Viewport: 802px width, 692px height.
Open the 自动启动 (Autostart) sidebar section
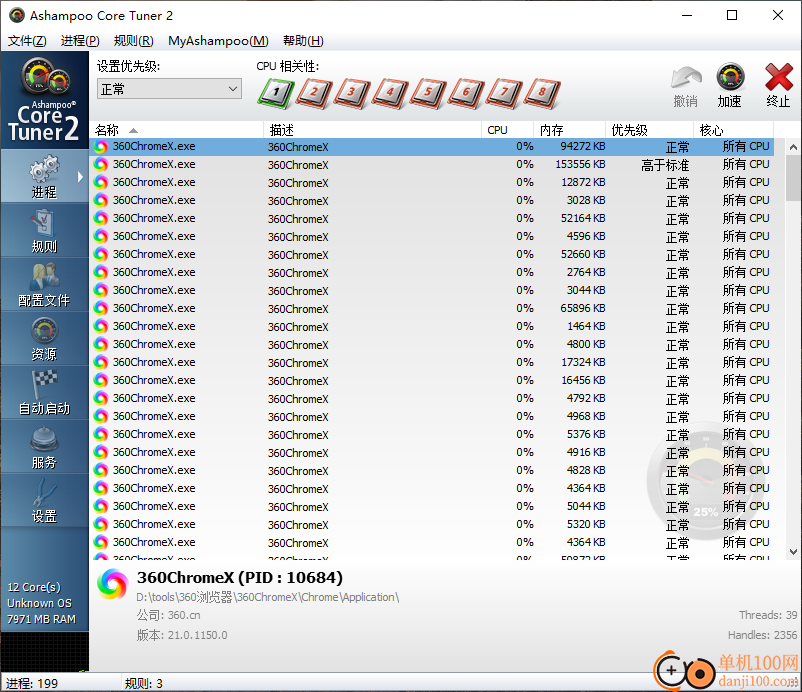[x=44, y=393]
